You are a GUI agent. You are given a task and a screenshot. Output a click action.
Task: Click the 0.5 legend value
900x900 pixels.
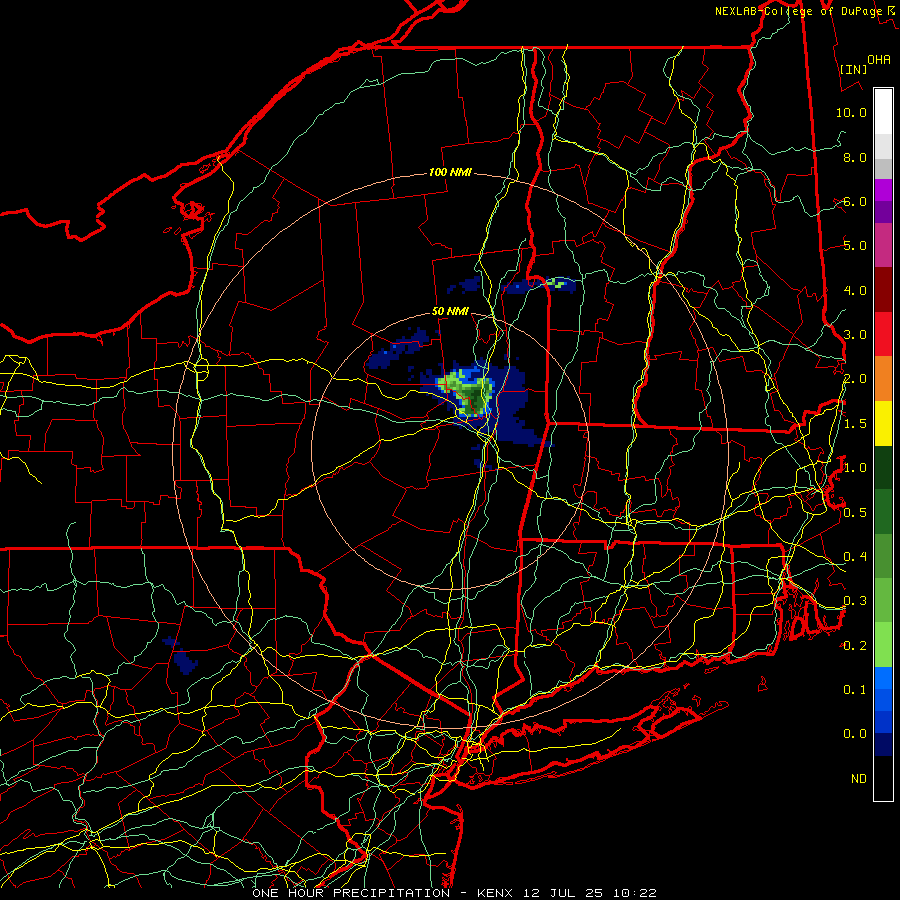pyautogui.click(x=855, y=512)
